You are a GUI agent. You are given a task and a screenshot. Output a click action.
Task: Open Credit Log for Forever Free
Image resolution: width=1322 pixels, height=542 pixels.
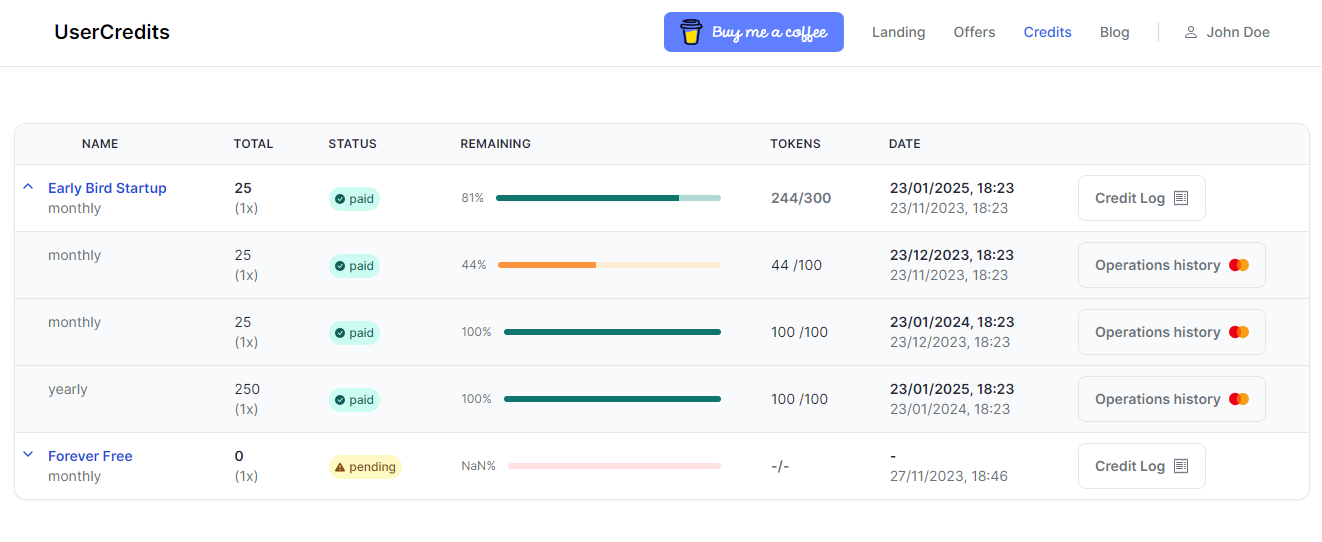point(1142,466)
